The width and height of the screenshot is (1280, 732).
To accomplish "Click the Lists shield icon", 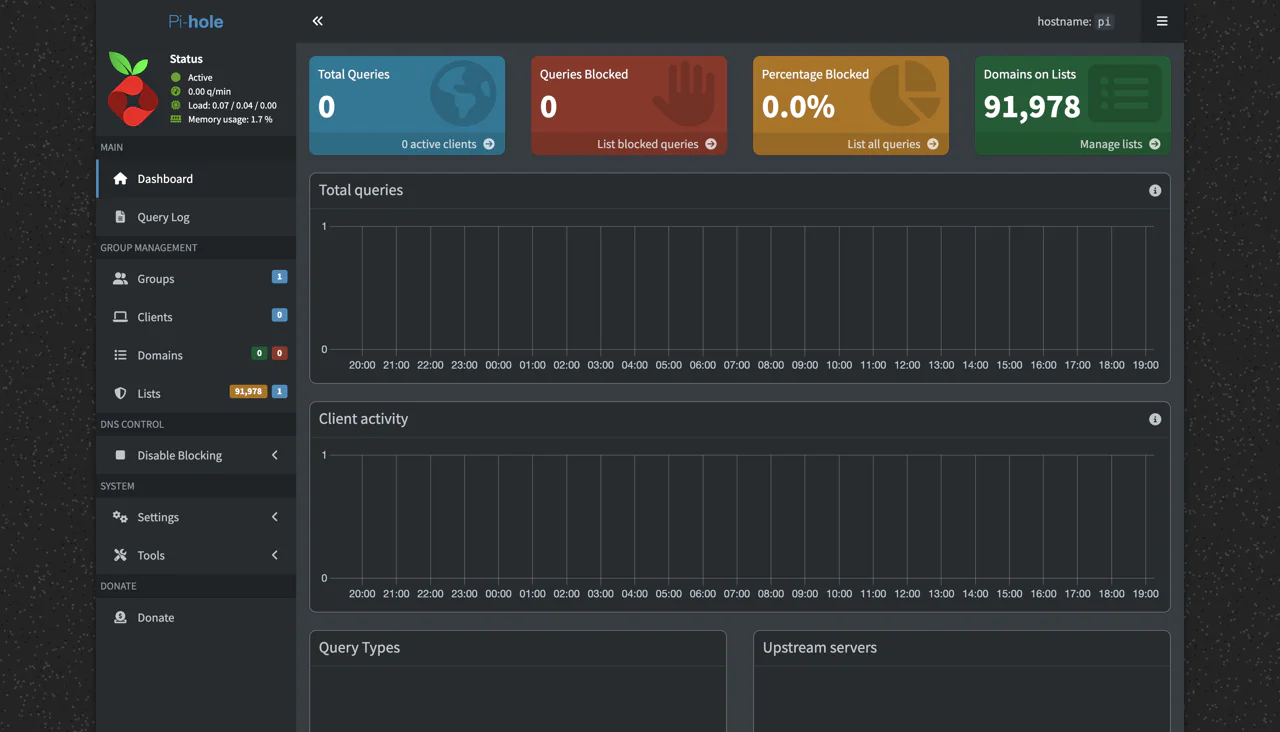I will (120, 393).
